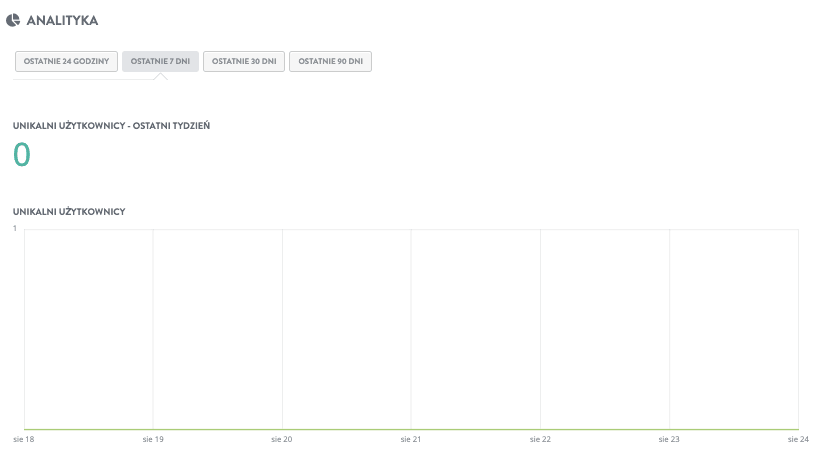The image size is (829, 456).
Task: Pick the sie 21 axis label
Action: coord(411,439)
